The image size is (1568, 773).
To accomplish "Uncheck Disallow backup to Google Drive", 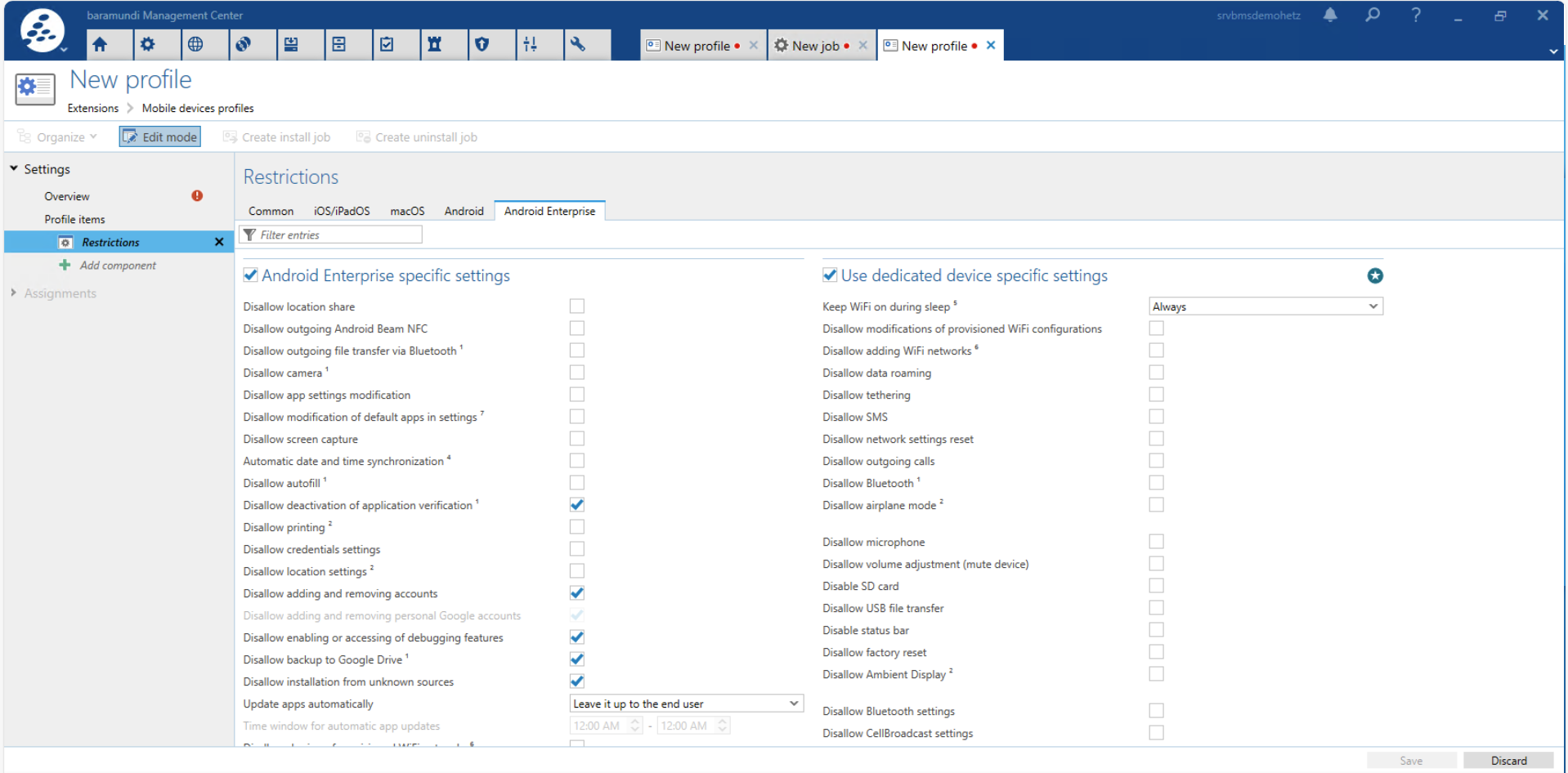I will click(x=577, y=659).
